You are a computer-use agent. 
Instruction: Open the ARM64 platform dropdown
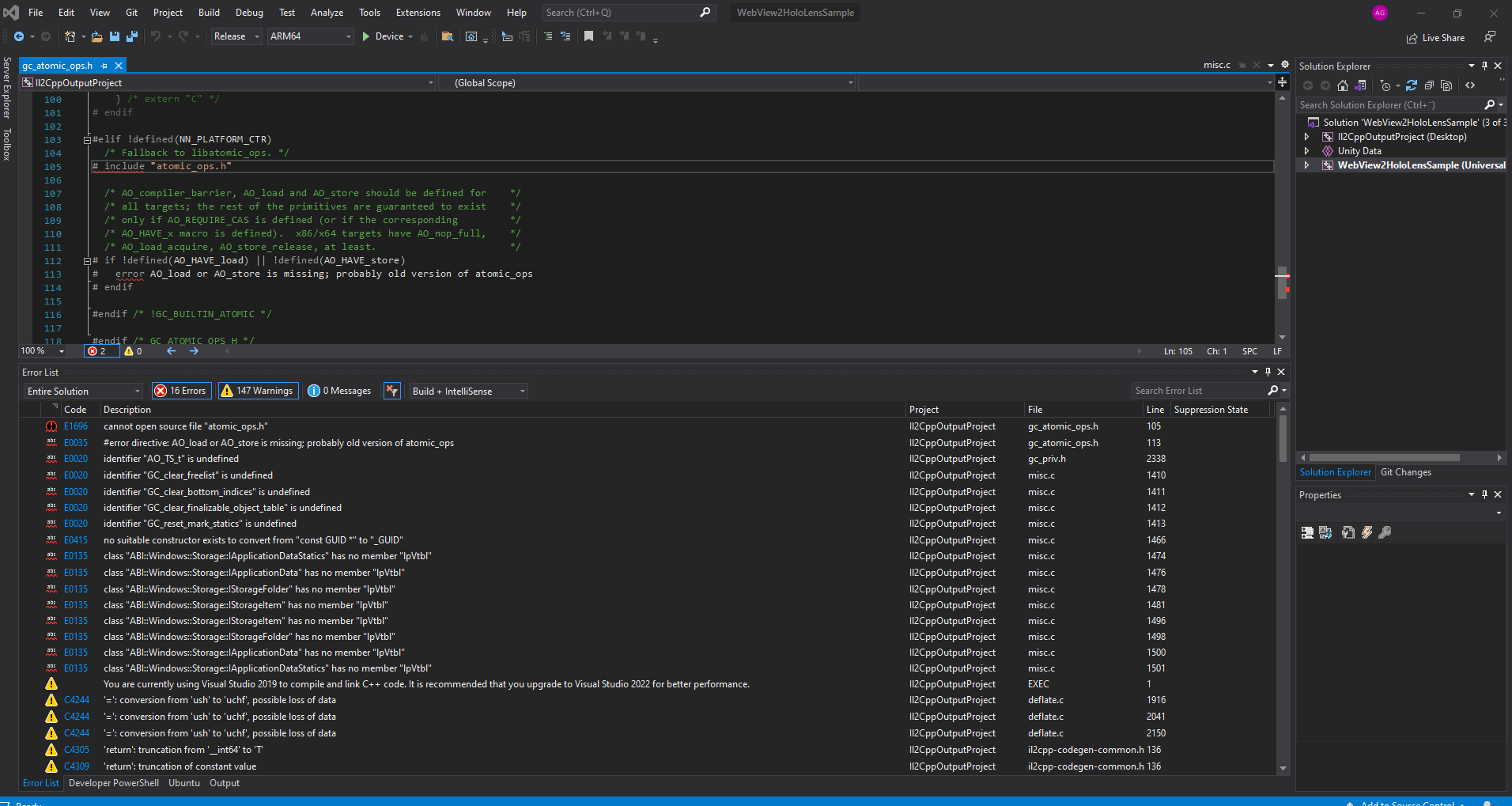(310, 36)
